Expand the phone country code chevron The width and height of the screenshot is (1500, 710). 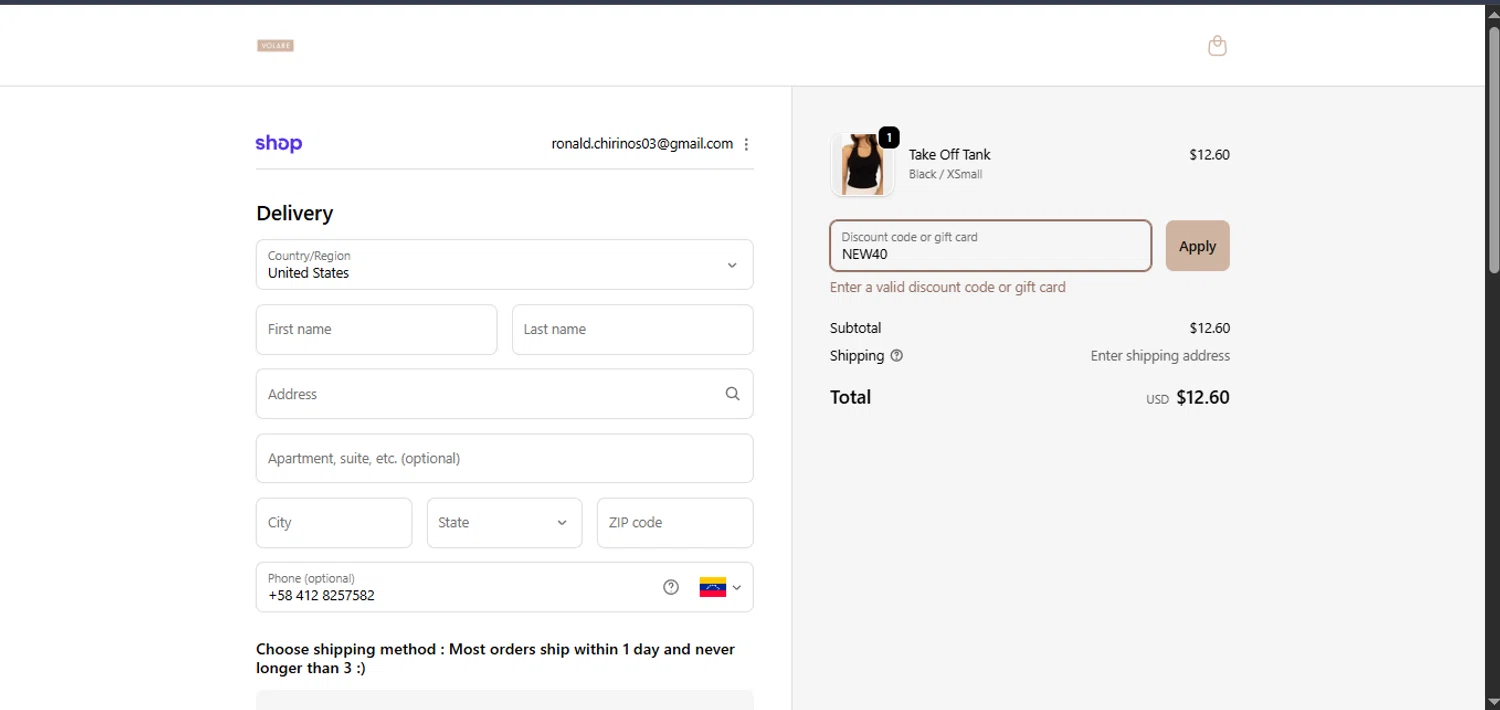tap(737, 587)
